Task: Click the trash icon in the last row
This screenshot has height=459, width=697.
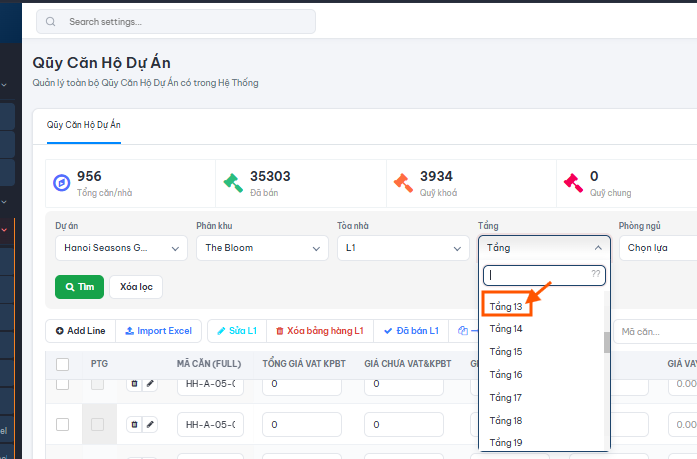Action: coord(135,424)
